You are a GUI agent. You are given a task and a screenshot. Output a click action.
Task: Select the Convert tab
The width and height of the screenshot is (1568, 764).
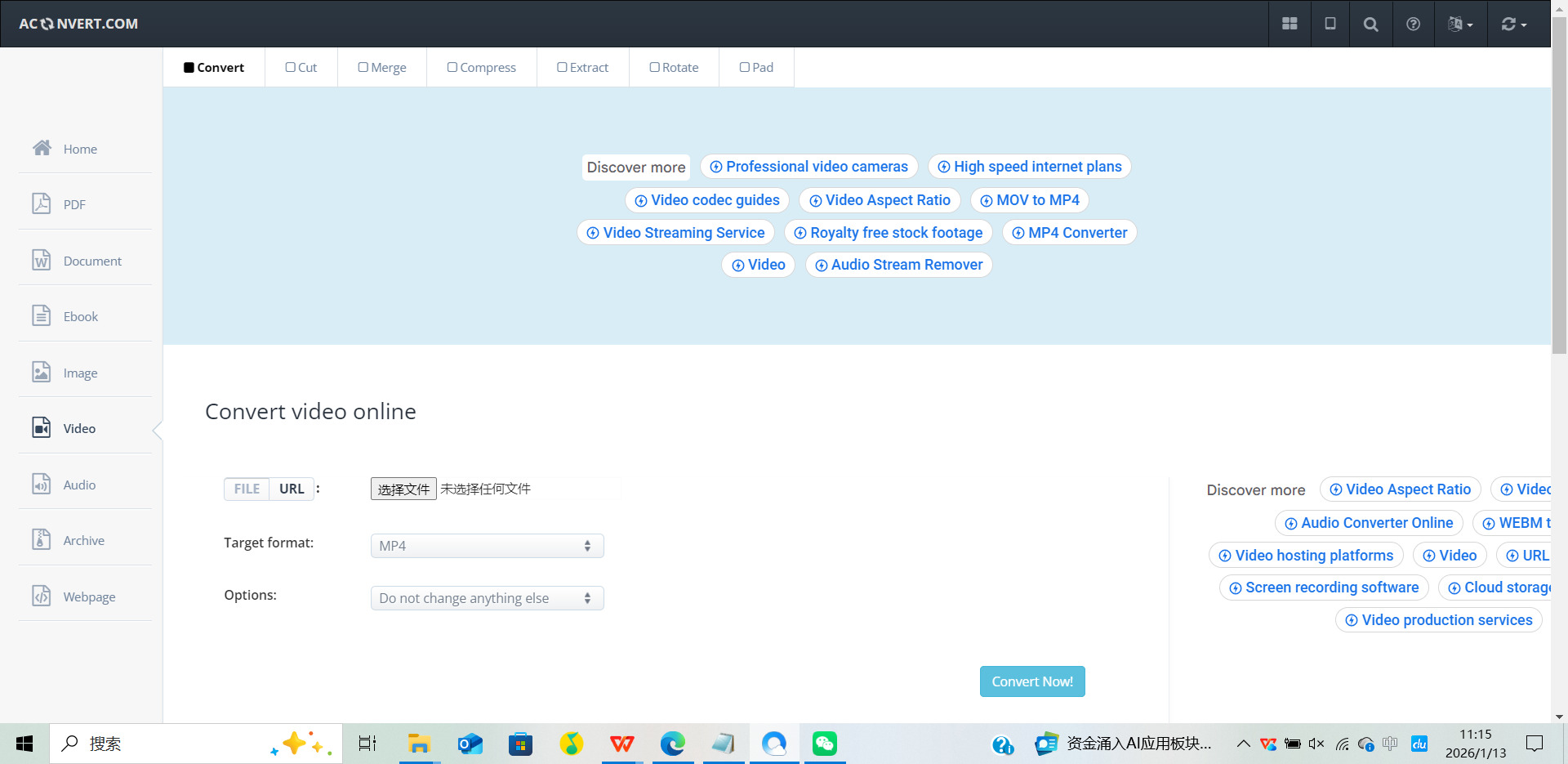click(214, 67)
